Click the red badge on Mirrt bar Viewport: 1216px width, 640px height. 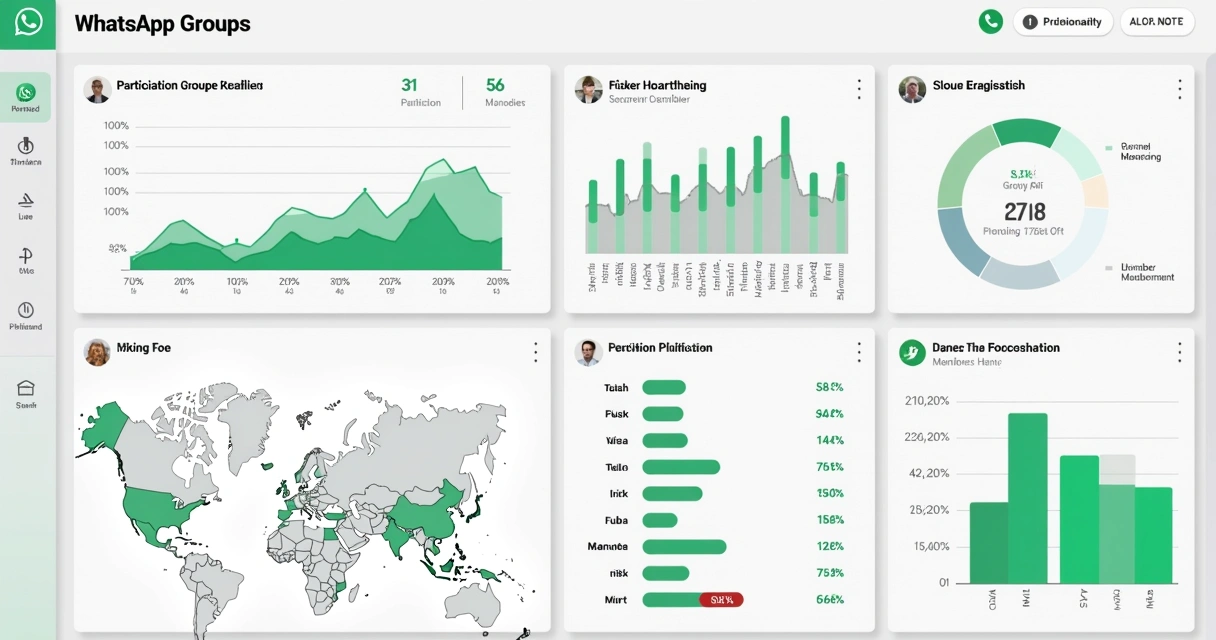tap(721, 600)
